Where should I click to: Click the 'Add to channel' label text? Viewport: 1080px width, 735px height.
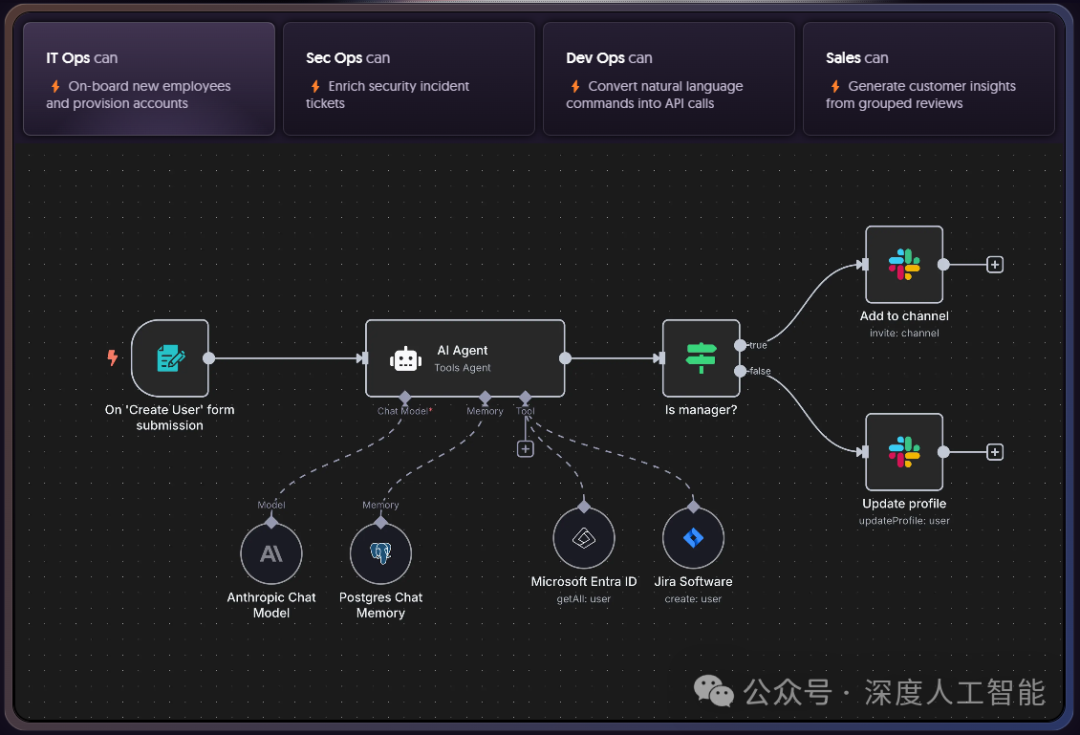click(904, 316)
